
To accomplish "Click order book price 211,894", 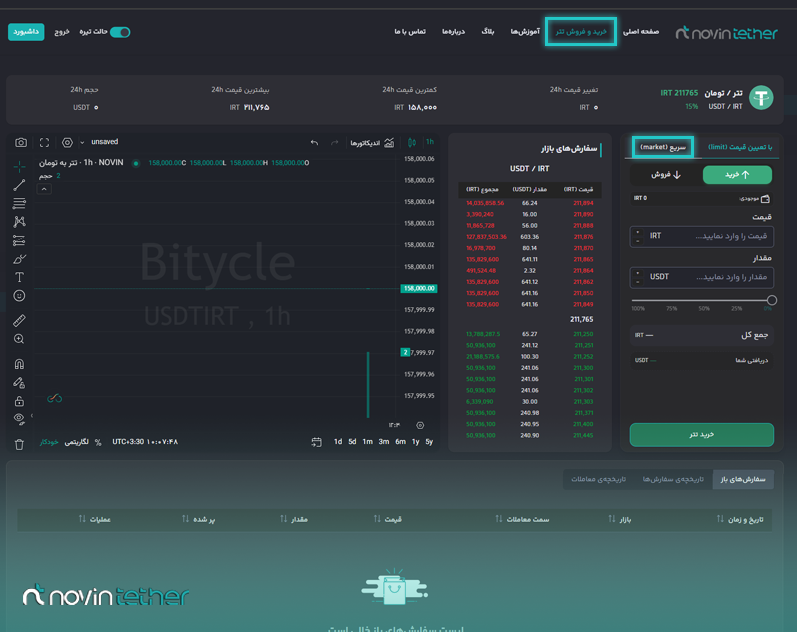I will [583, 203].
